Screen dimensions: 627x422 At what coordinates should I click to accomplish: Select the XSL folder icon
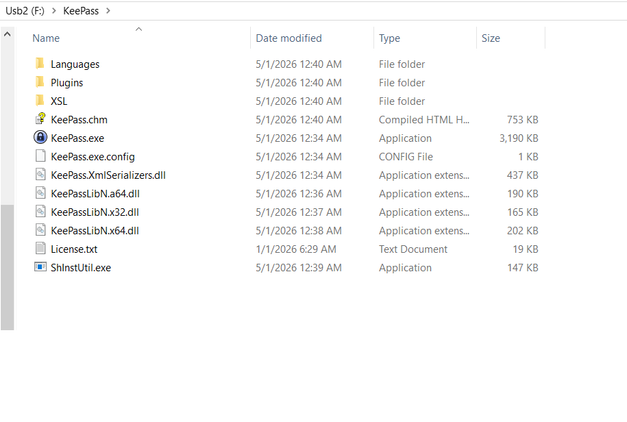40,100
